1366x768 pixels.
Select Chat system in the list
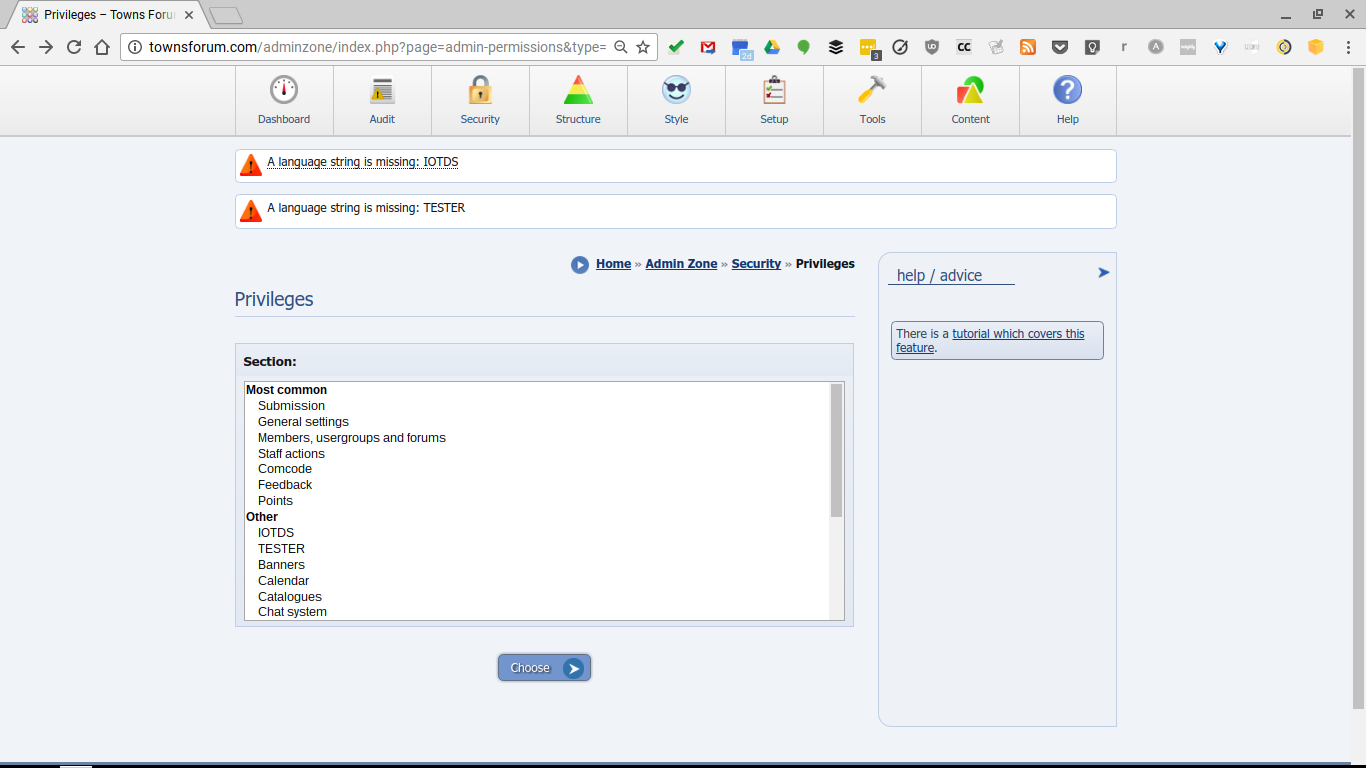pyautogui.click(x=292, y=612)
